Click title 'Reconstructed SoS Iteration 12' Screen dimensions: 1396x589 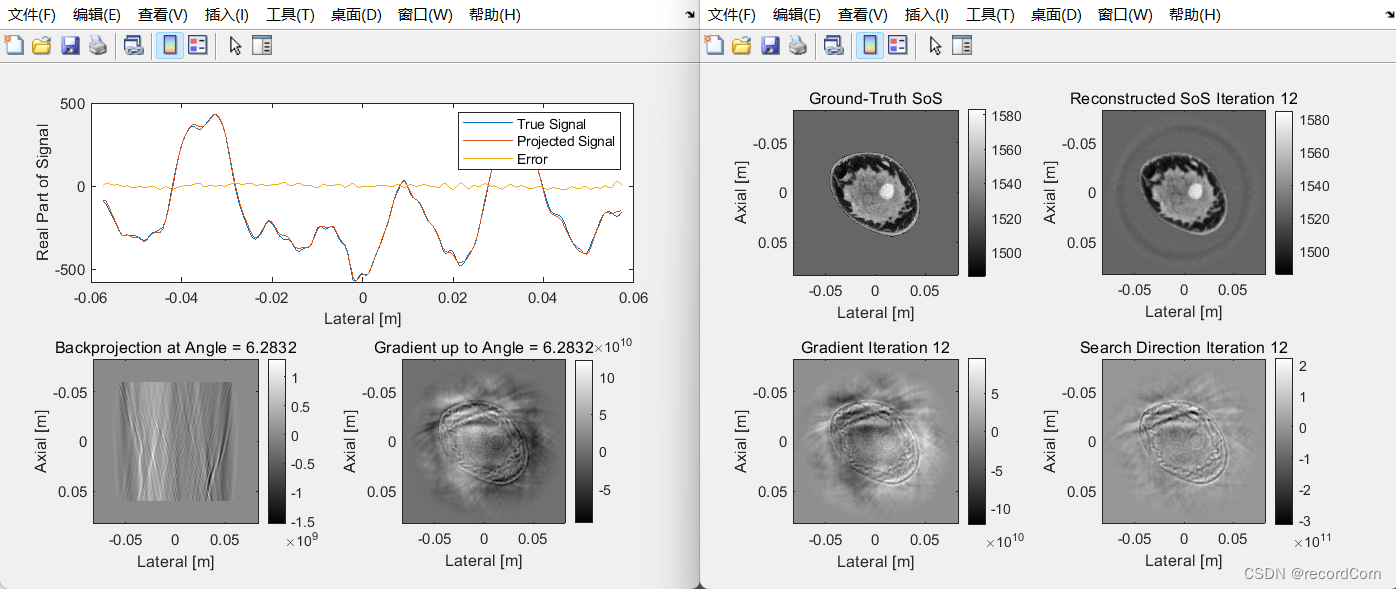tap(1184, 98)
